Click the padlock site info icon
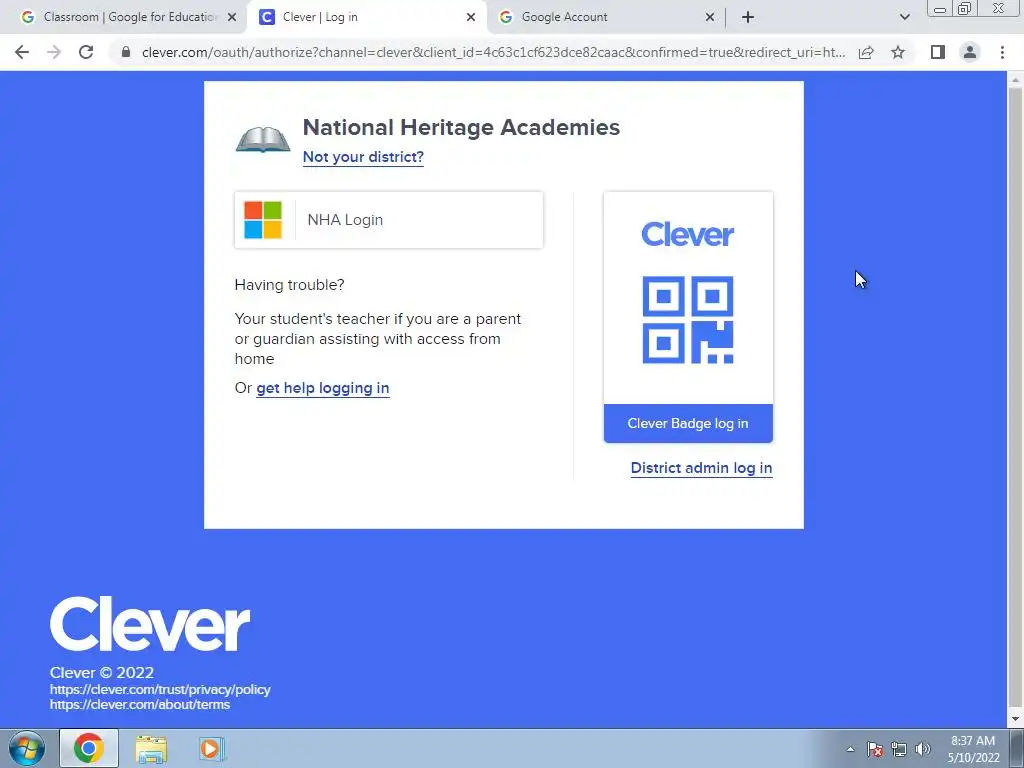The width and height of the screenshot is (1024, 768). pyautogui.click(x=125, y=52)
